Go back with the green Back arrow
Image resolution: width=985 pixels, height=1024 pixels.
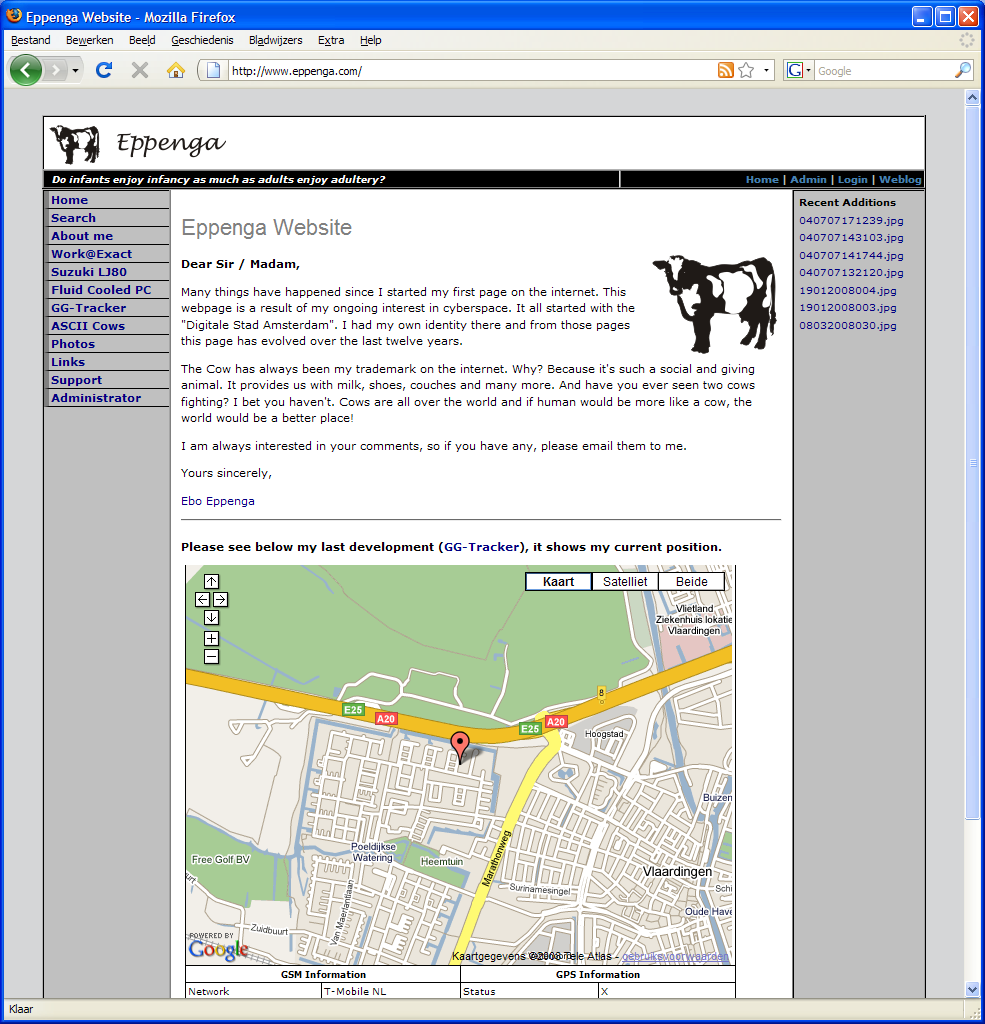click(25, 70)
